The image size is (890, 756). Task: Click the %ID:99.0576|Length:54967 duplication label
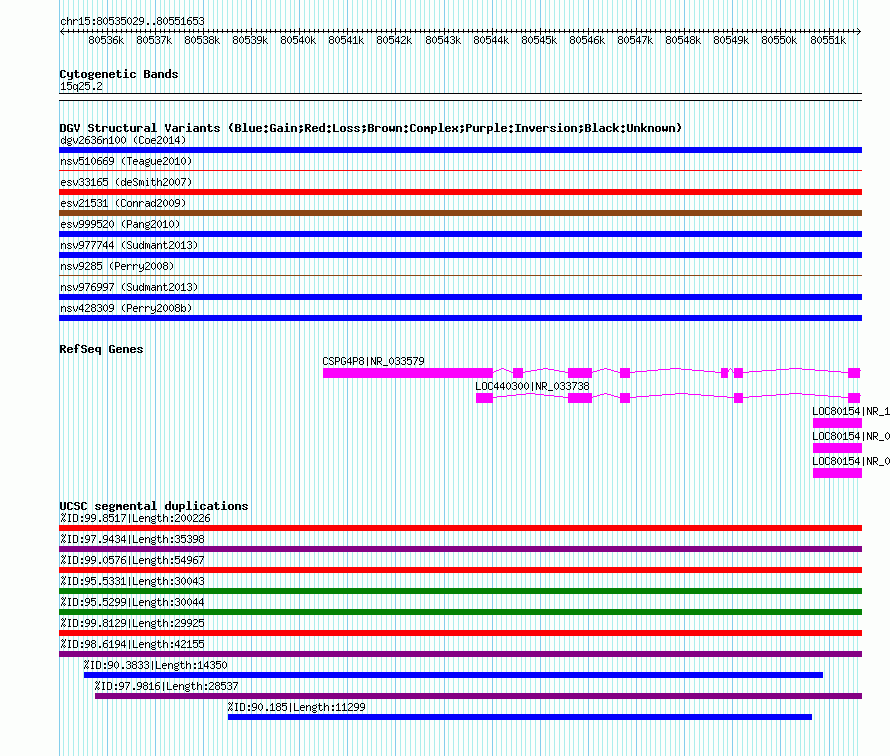[132, 560]
